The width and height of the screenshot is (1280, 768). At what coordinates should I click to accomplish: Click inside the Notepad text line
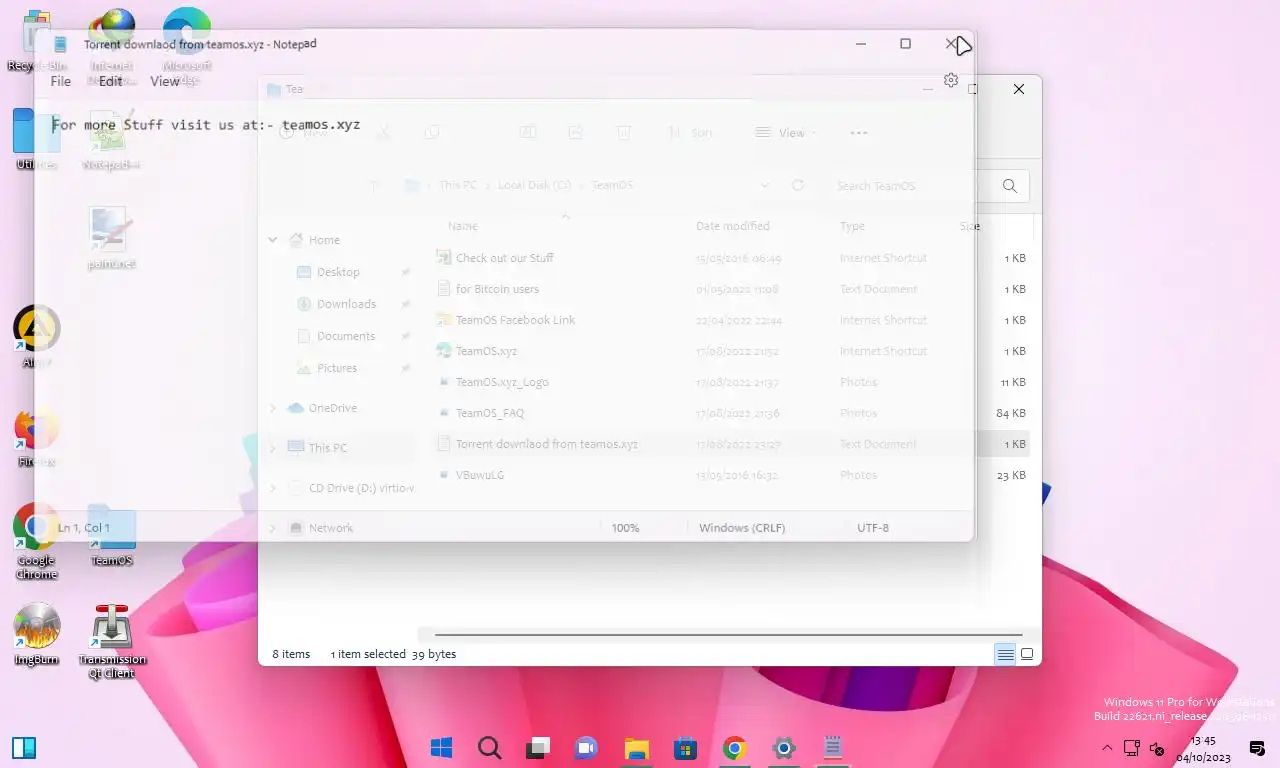(206, 125)
